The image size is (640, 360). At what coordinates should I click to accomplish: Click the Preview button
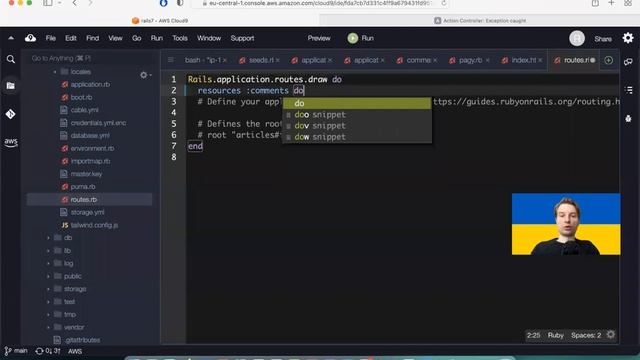tap(319, 38)
